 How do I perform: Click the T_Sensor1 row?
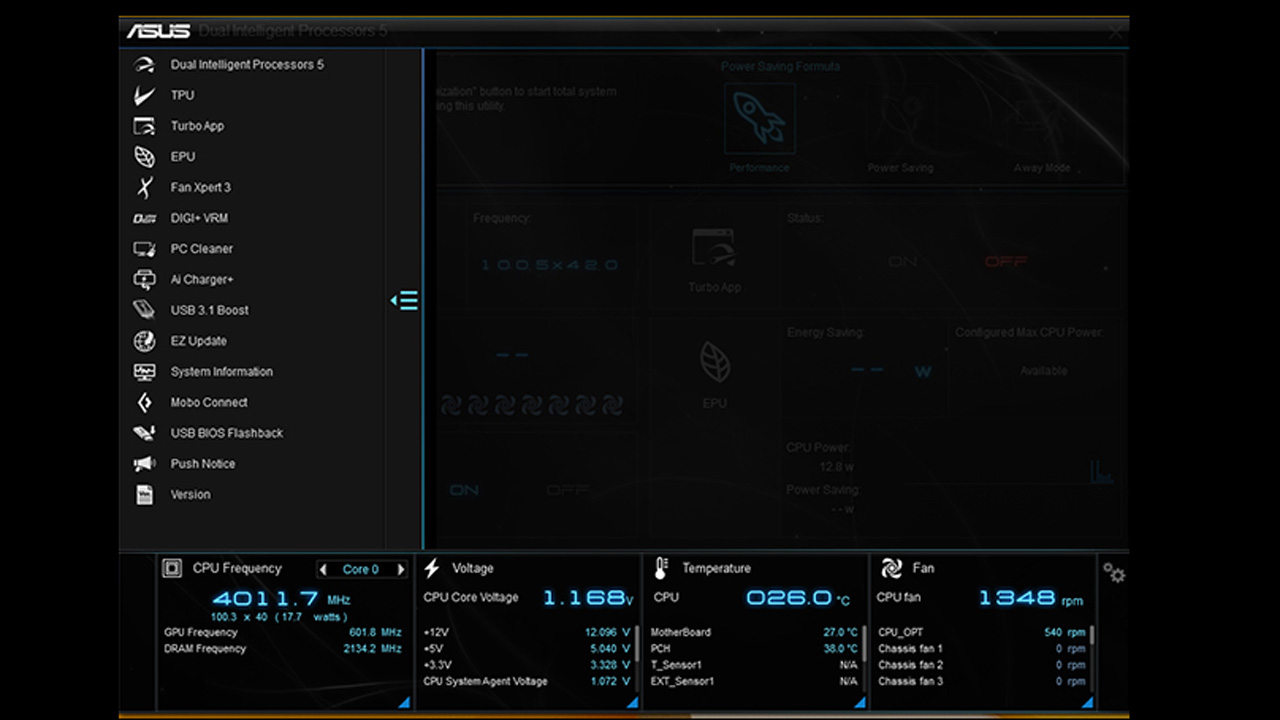click(754, 665)
